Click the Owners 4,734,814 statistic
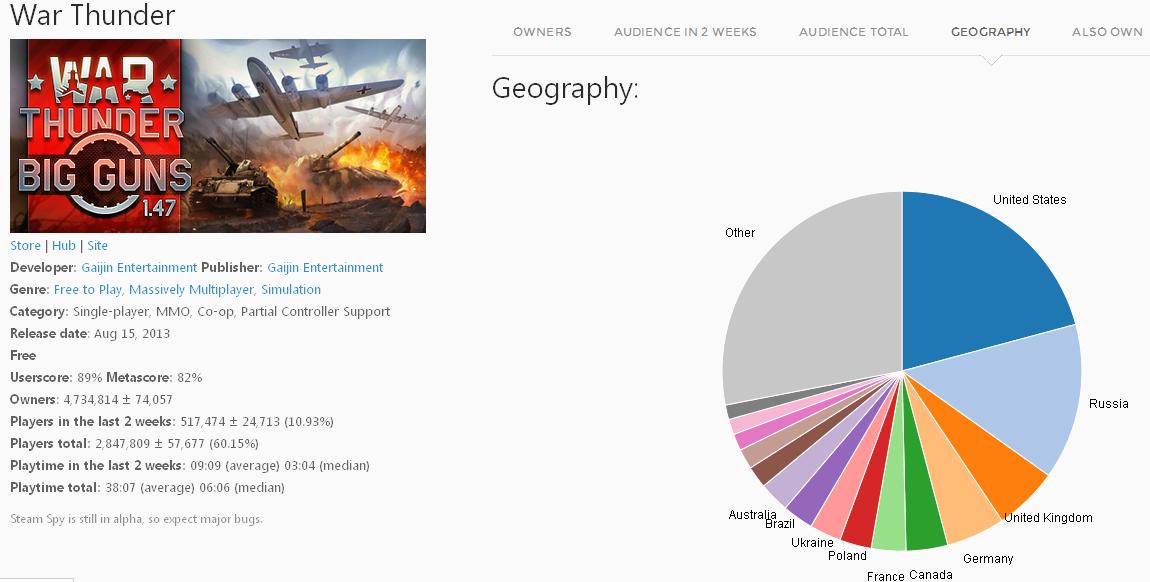The image size is (1150, 582). pos(91,399)
